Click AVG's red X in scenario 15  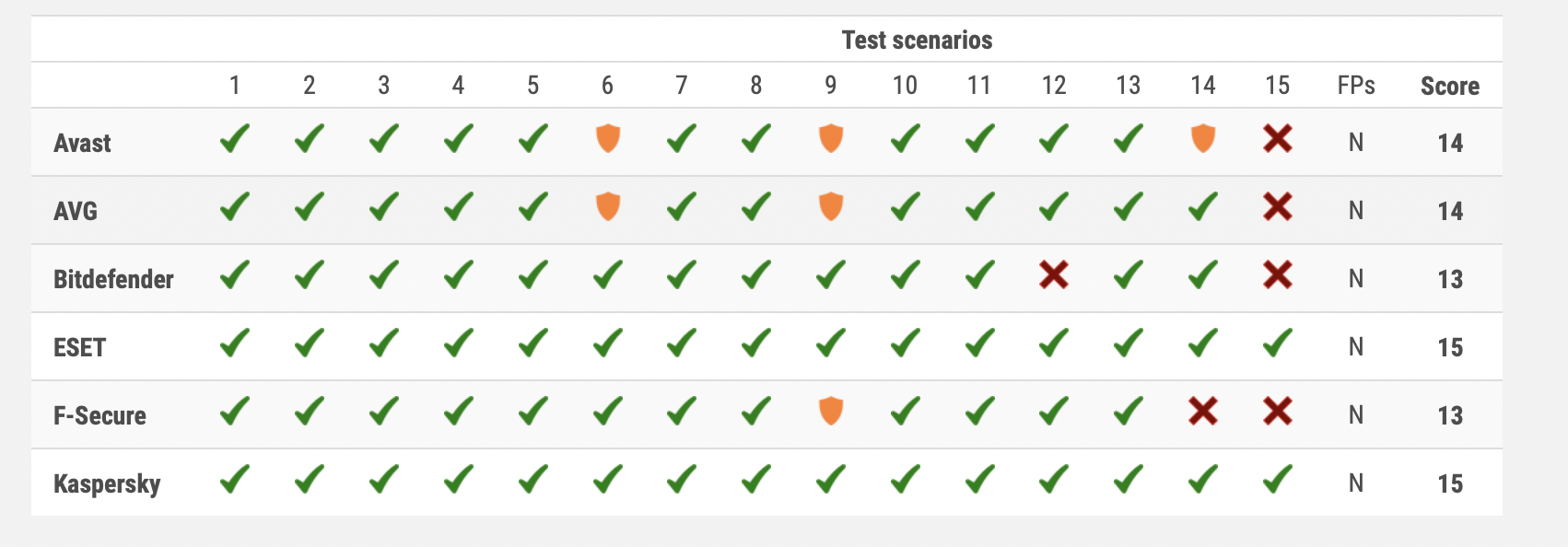coord(1277,207)
